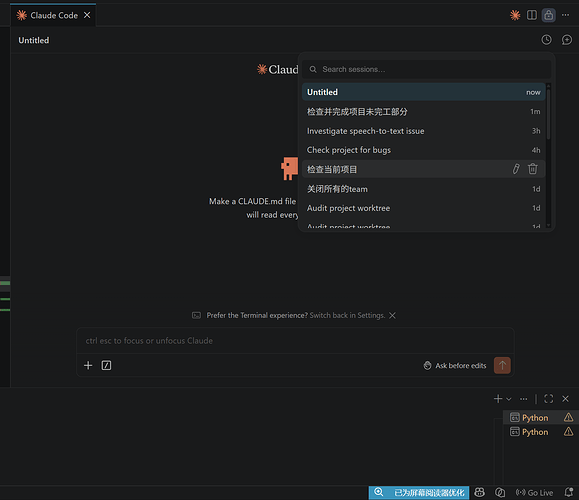Click the terminal icon in the Terminal notice
This screenshot has height=500, width=579.
pos(196,315)
